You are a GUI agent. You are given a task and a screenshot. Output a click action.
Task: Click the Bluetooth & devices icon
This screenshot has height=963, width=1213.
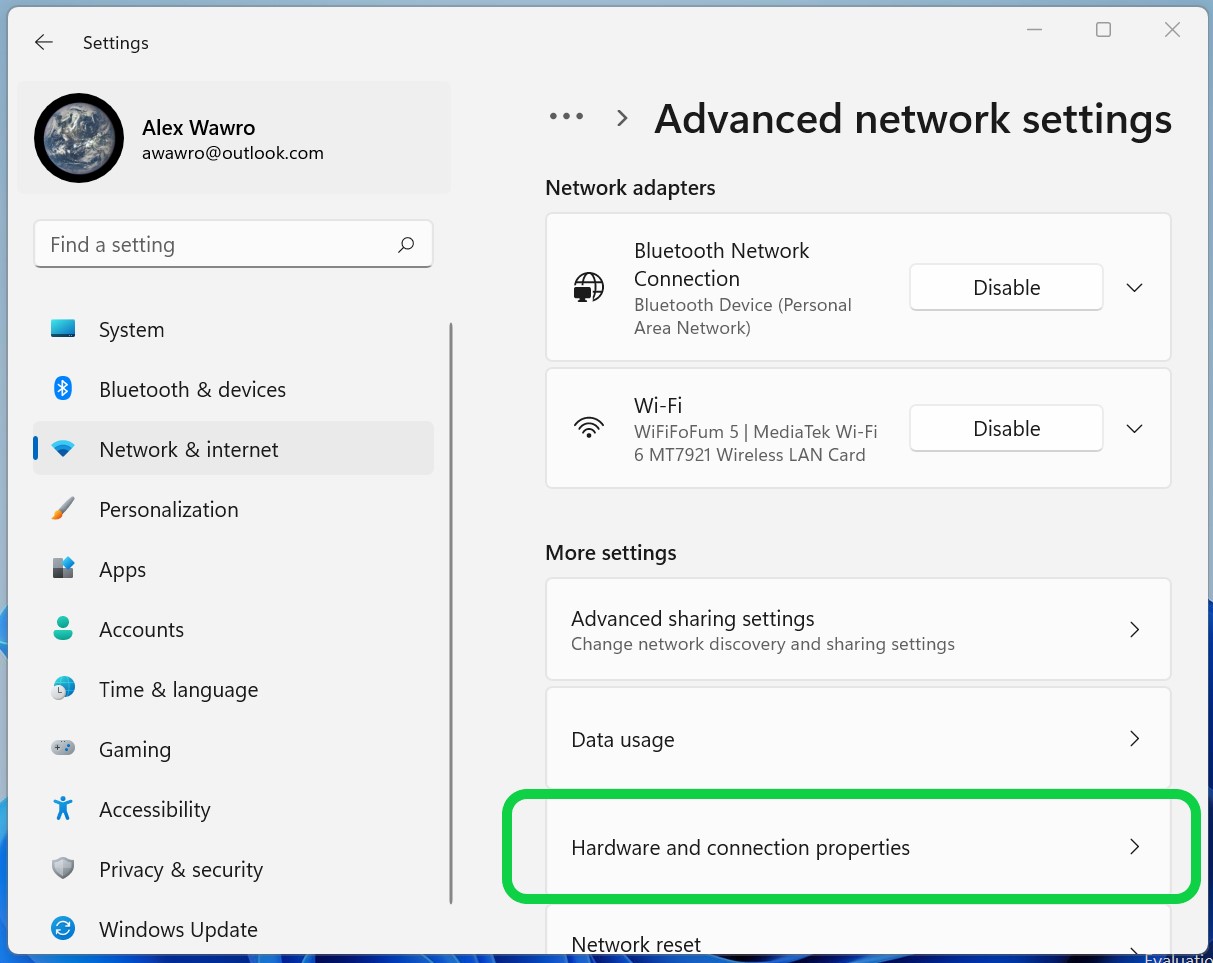coord(63,389)
